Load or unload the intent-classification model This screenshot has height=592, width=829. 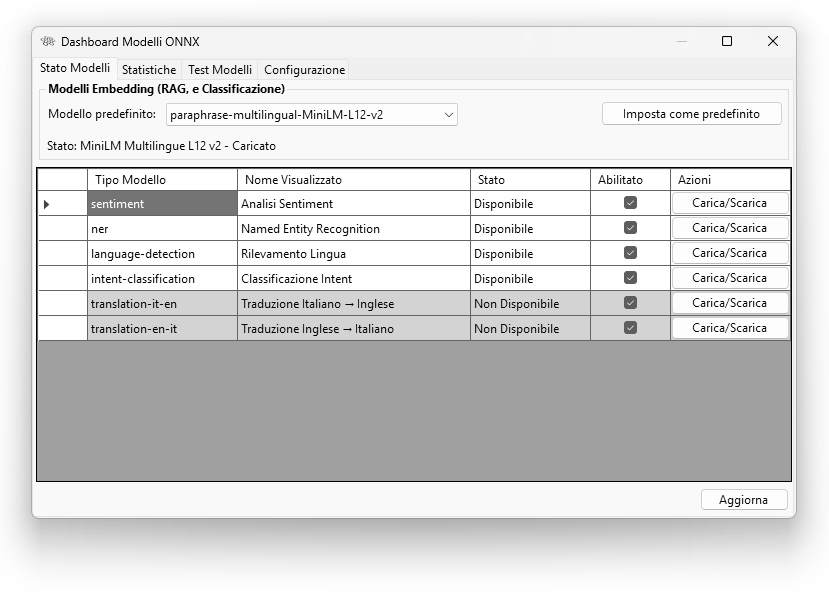point(729,278)
